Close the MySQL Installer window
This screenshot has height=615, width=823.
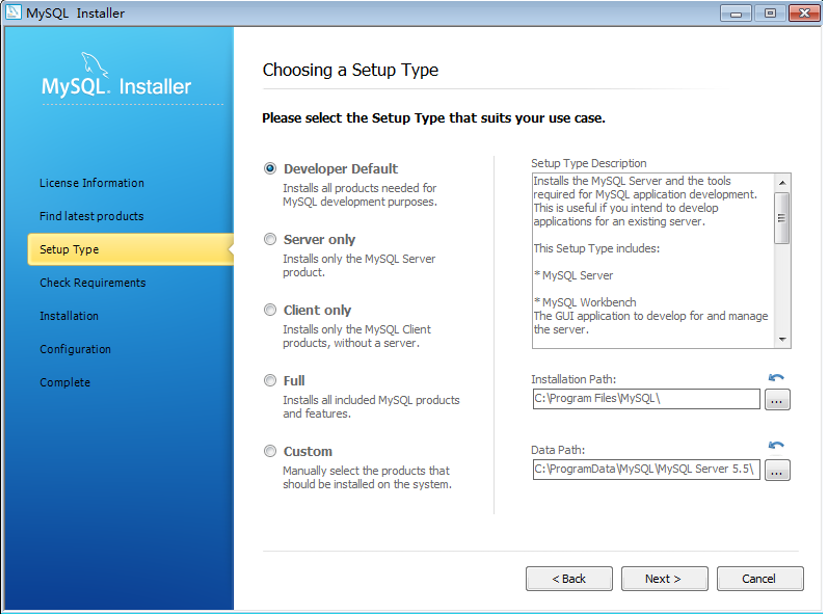804,13
